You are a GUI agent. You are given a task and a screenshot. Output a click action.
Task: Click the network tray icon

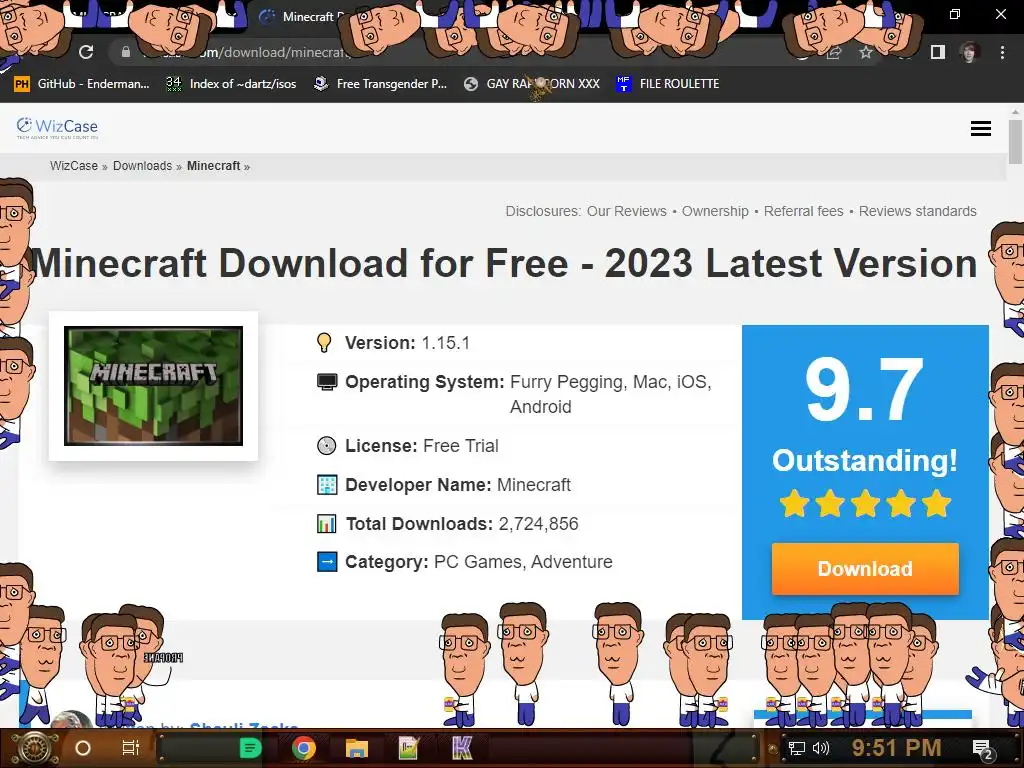[796, 748]
